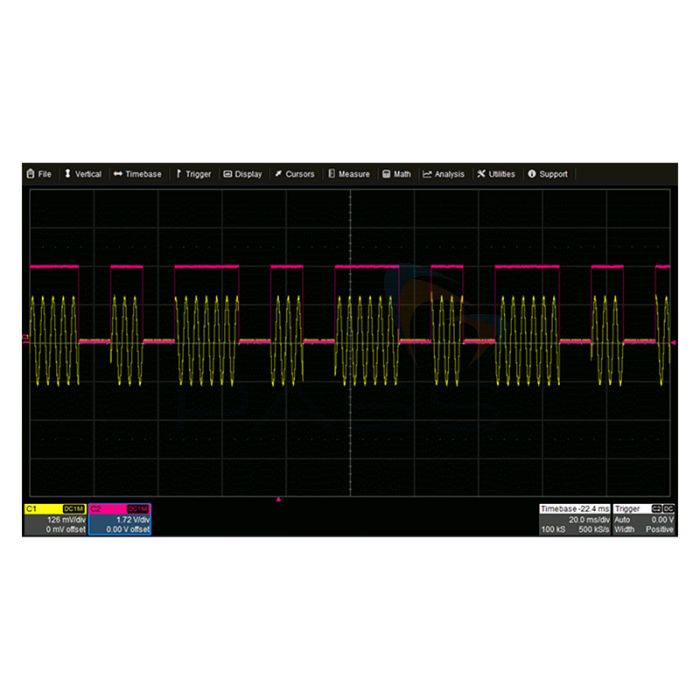700x700 pixels.
Task: Open the Cursors menu
Action: (295, 174)
